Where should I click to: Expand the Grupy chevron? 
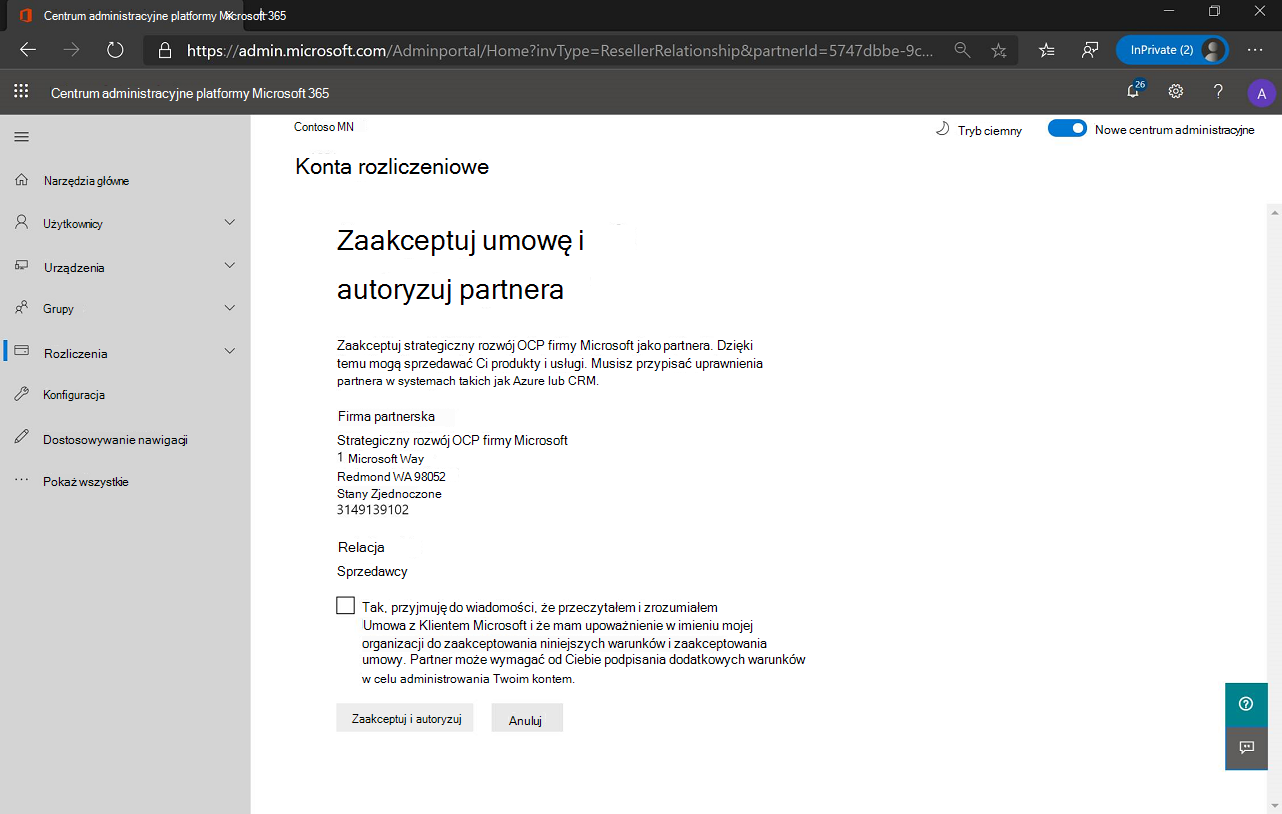pos(230,308)
